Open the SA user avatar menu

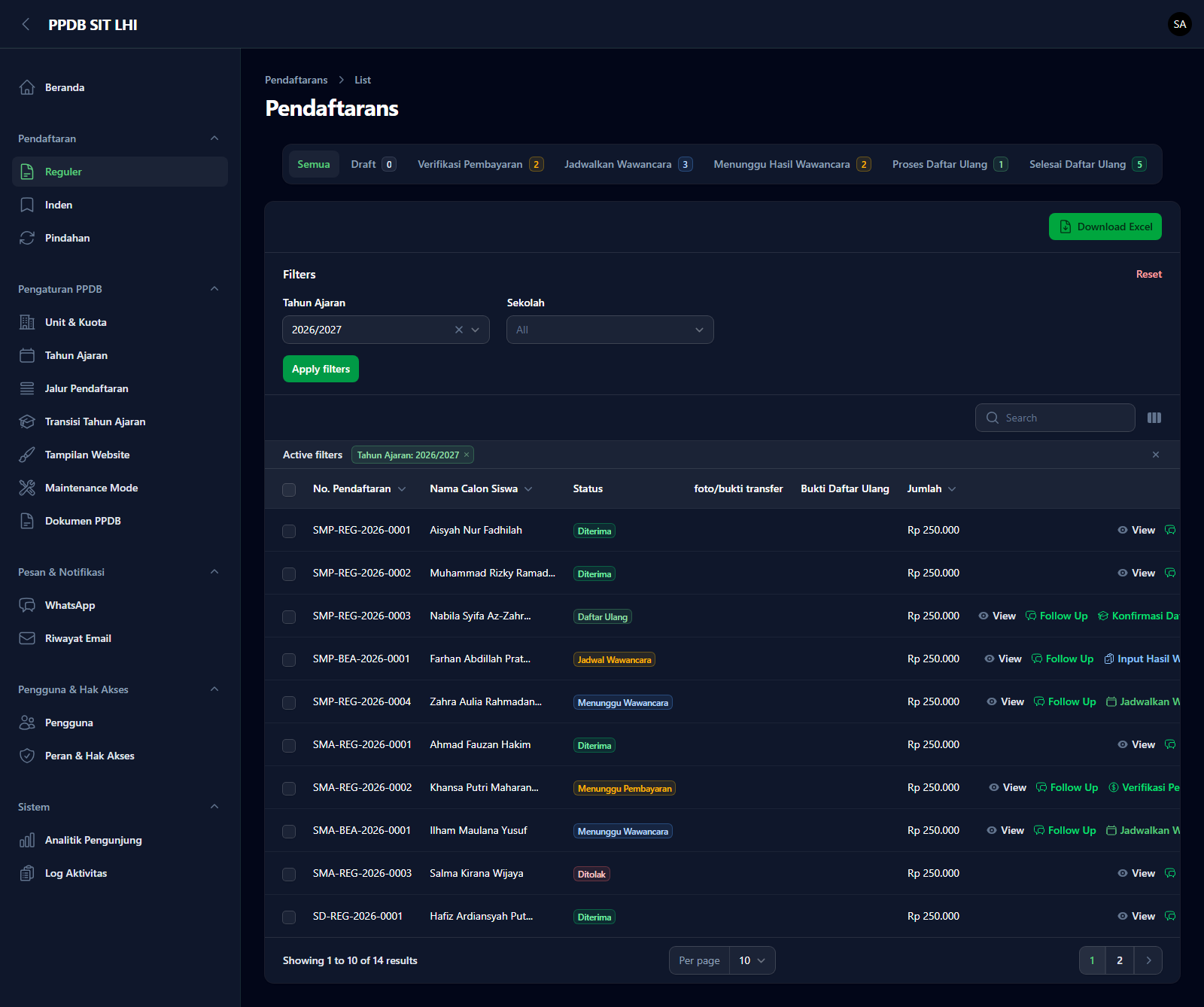(x=1180, y=24)
